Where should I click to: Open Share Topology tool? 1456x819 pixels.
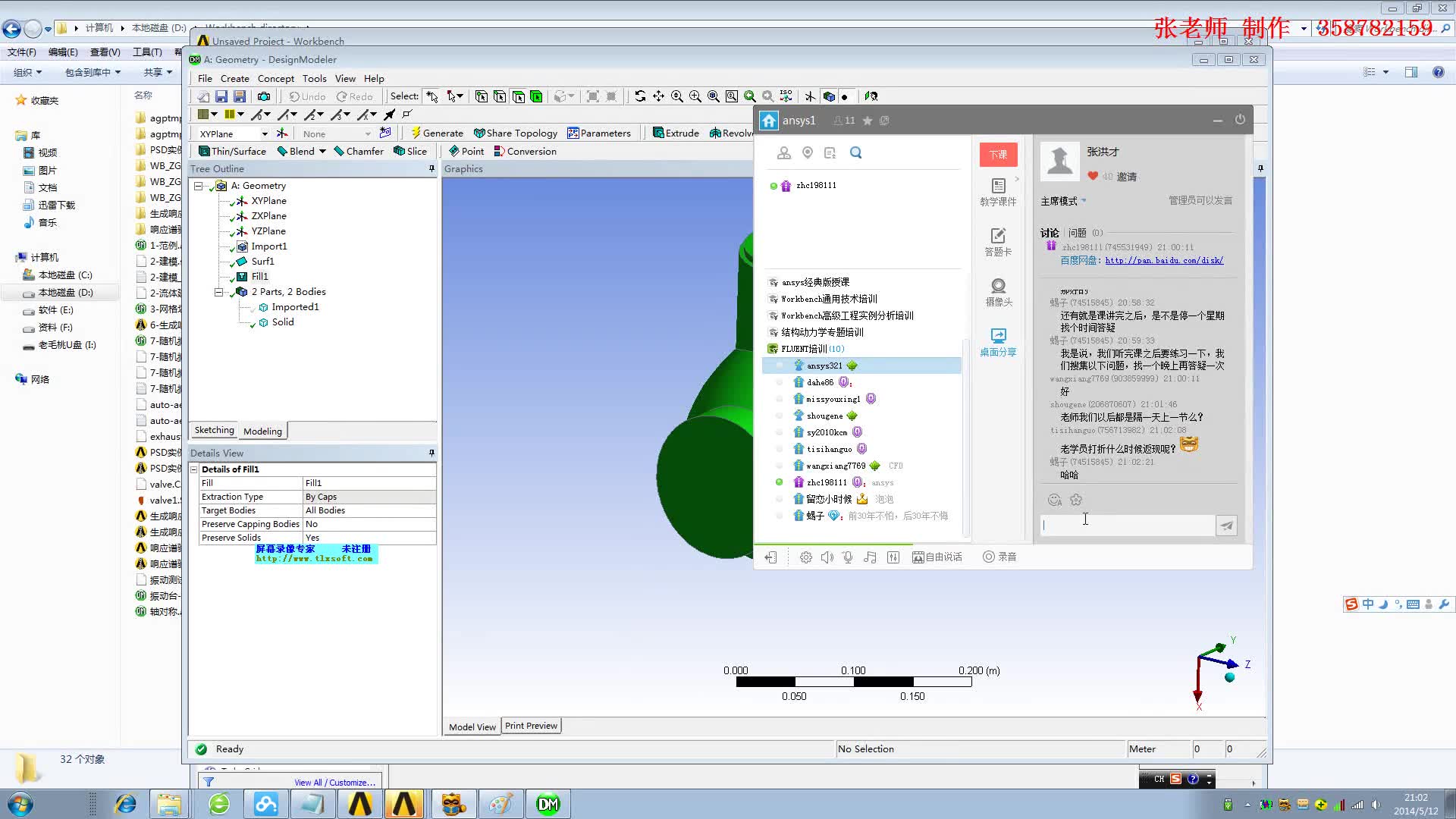(516, 133)
